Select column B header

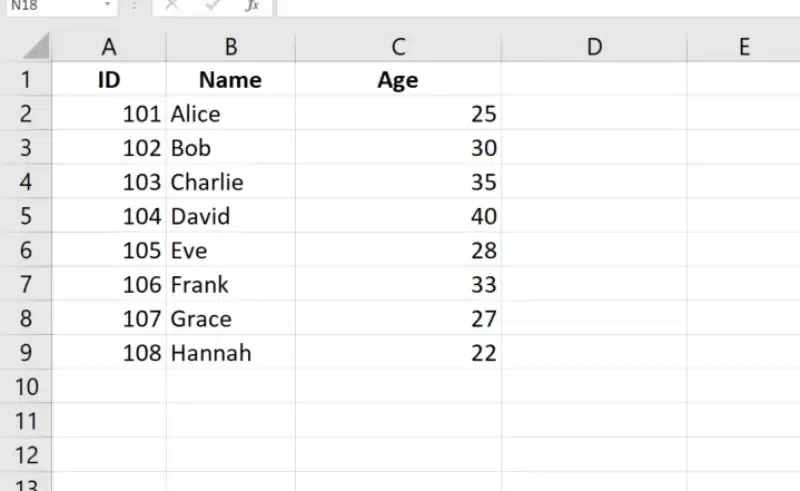(x=231, y=46)
